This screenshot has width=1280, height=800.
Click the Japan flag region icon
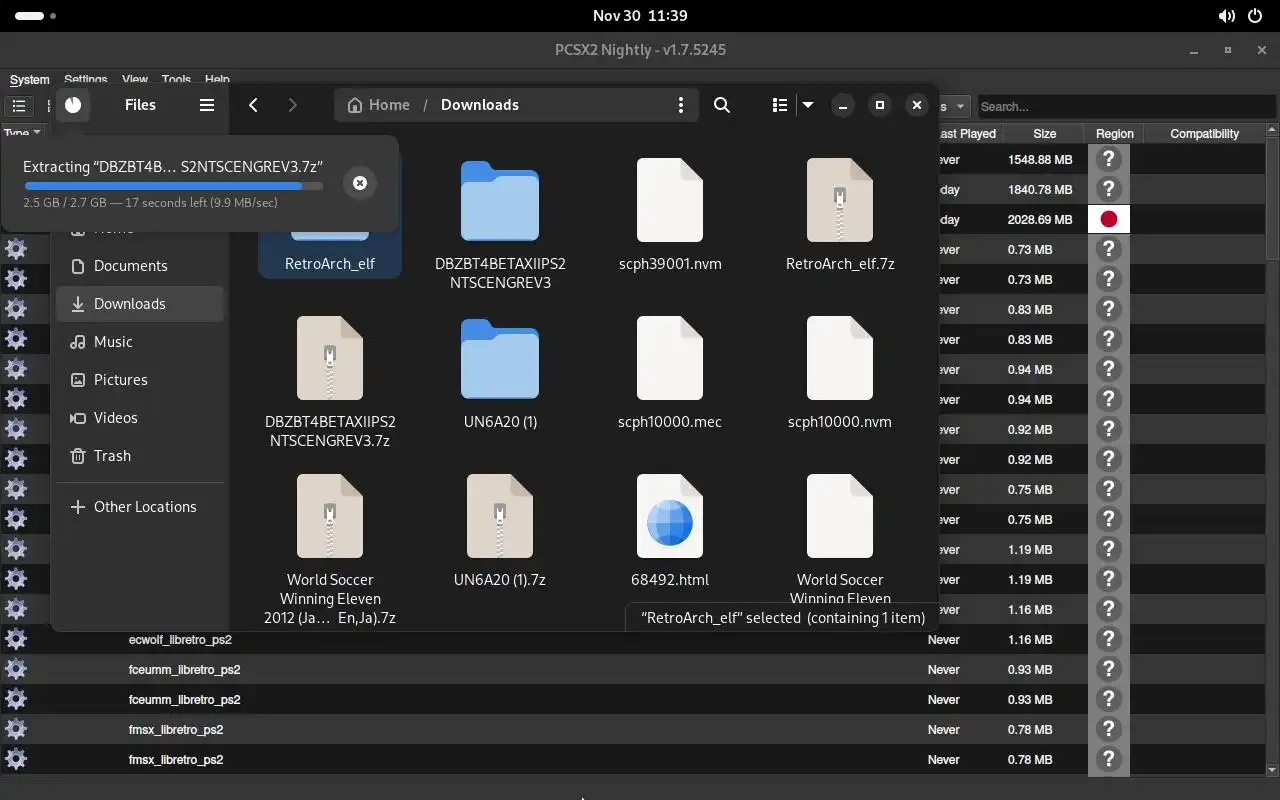tap(1108, 219)
